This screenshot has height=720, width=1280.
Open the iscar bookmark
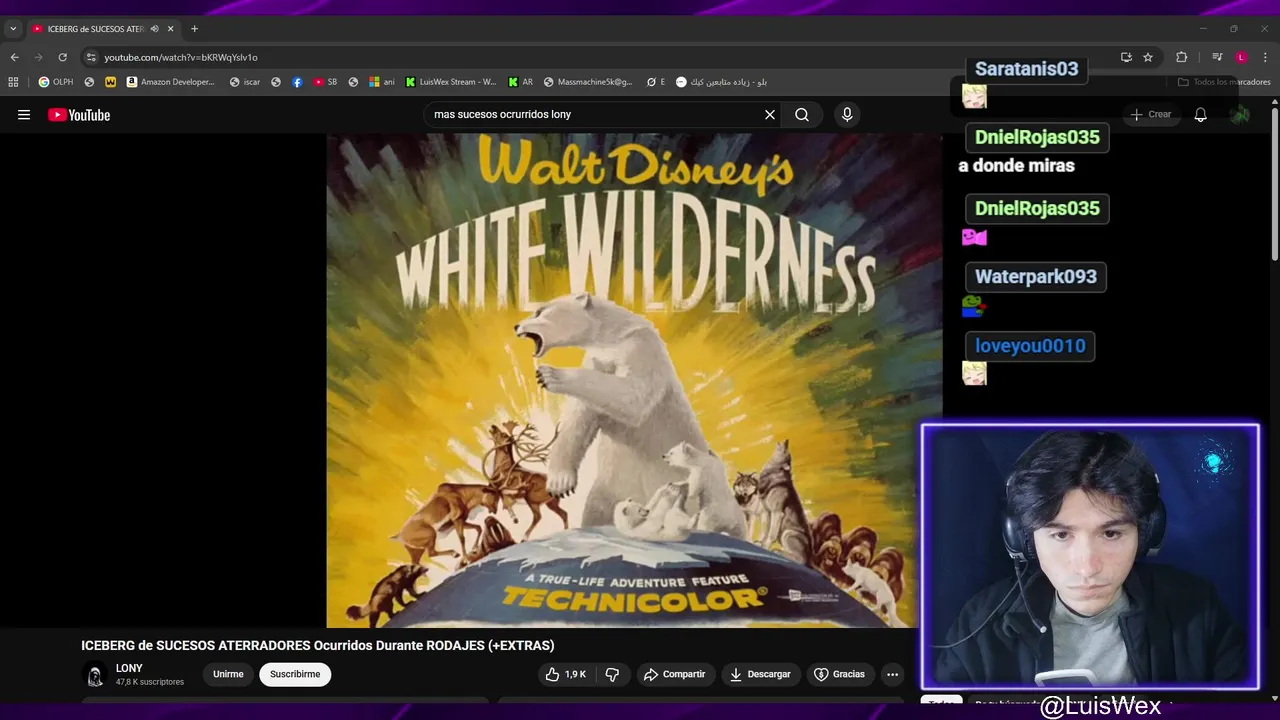[245, 82]
